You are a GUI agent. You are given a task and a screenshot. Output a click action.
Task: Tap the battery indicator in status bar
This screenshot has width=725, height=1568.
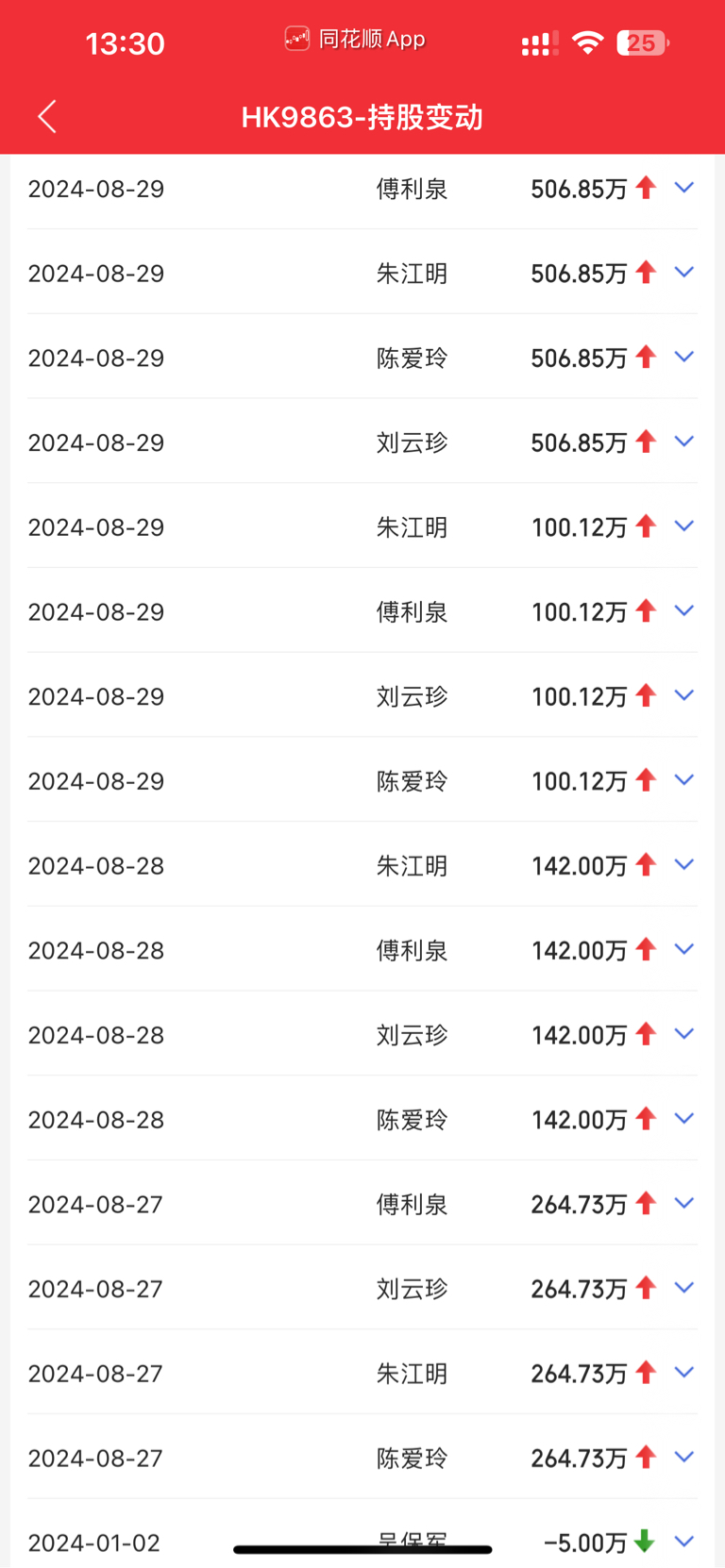(x=643, y=43)
